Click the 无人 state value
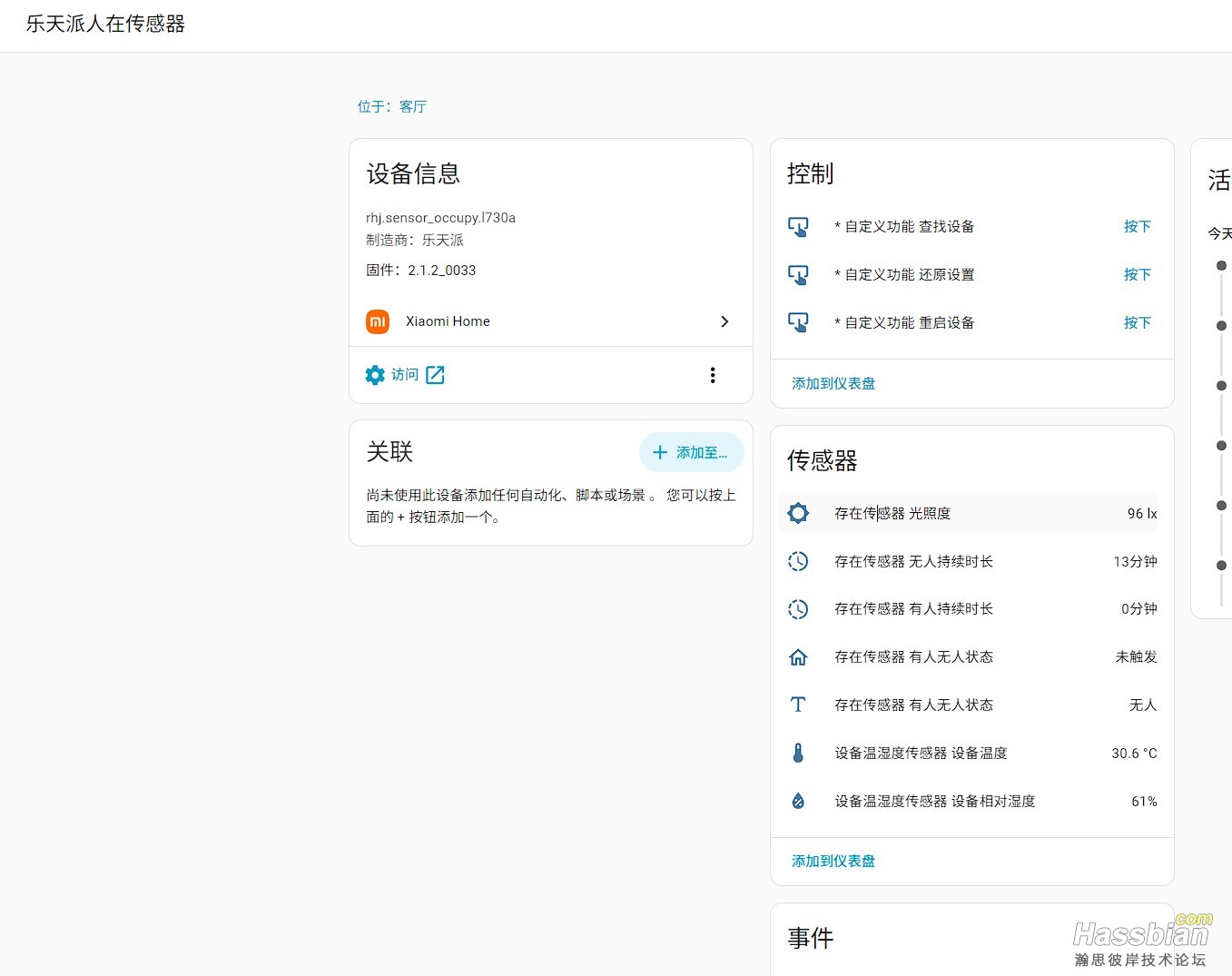This screenshot has width=1232, height=976. [x=1143, y=705]
